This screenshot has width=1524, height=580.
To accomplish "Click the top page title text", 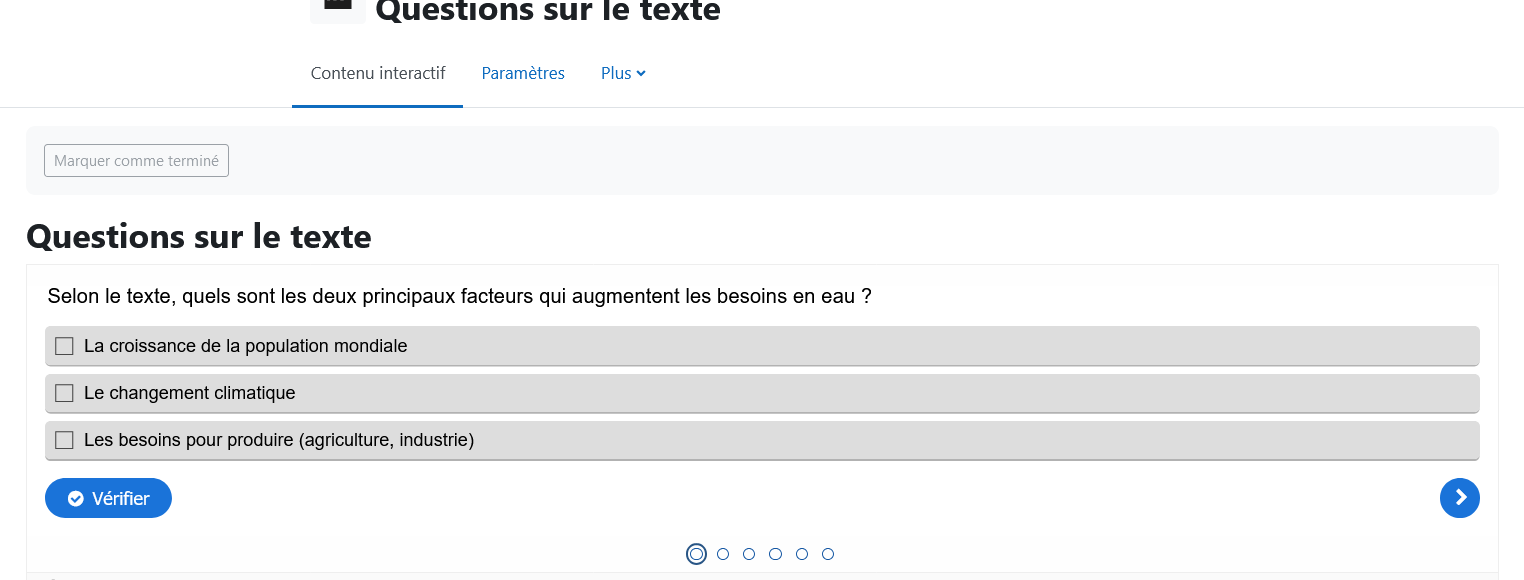I will pyautogui.click(x=548, y=10).
